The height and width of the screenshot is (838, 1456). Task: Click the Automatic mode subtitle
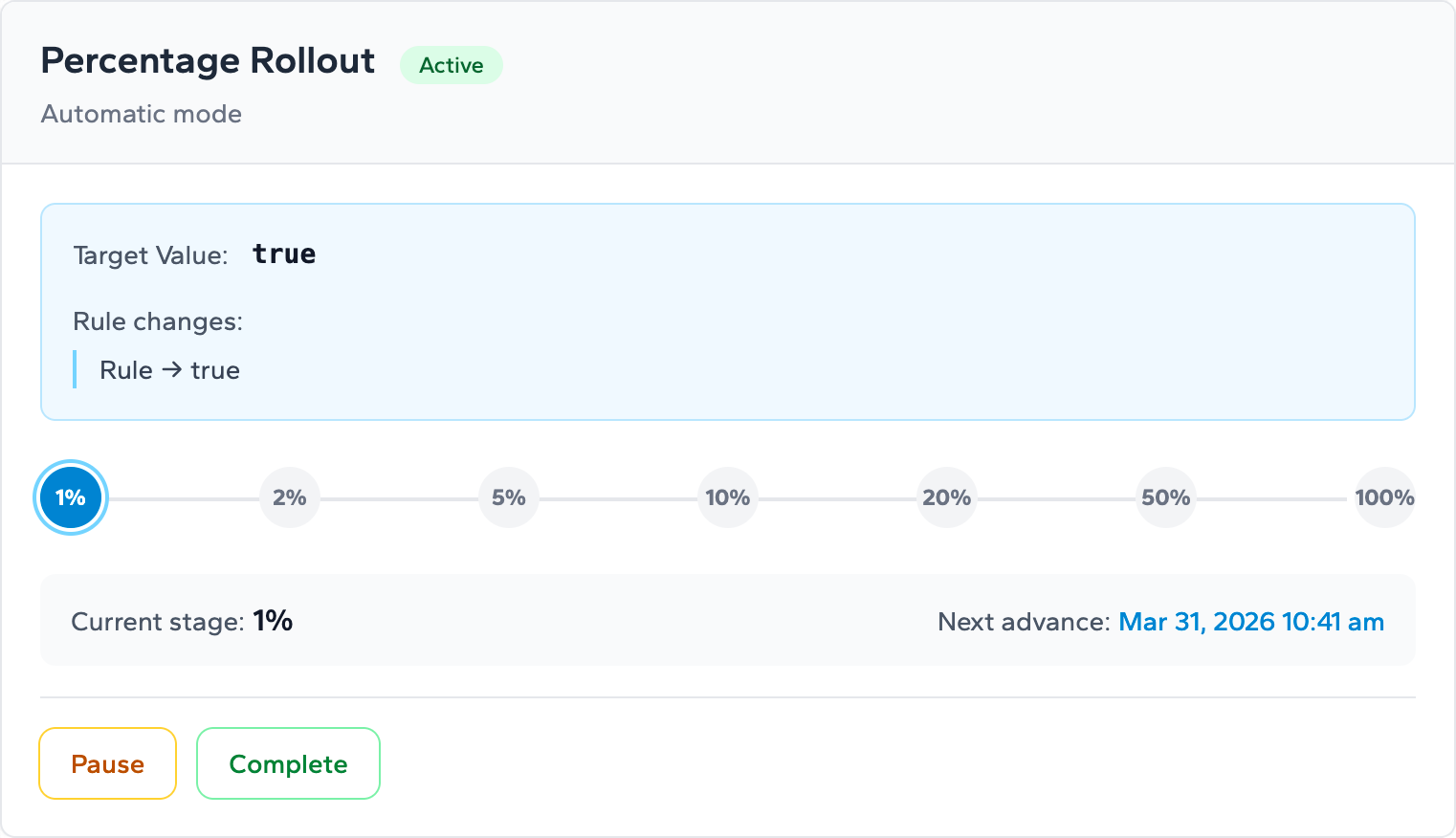(x=142, y=114)
